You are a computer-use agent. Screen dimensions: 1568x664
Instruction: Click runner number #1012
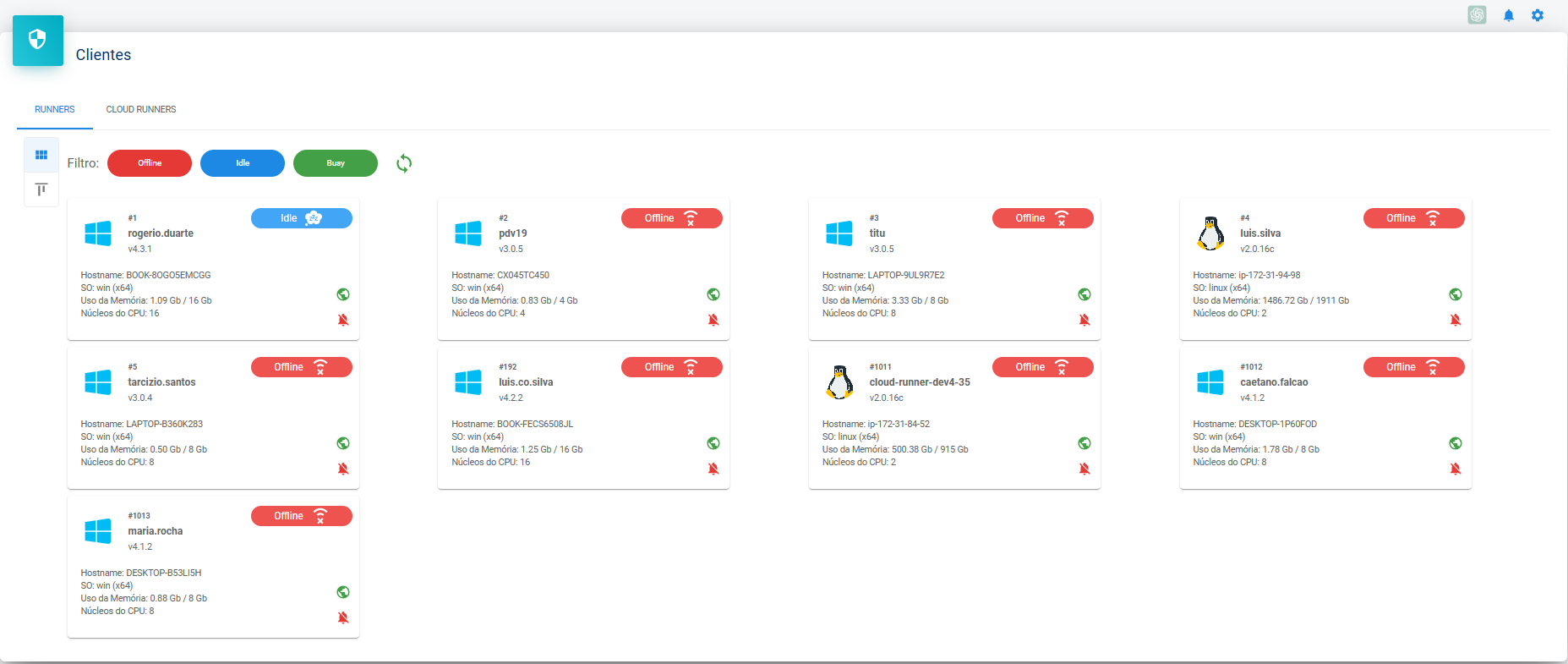tap(1251, 367)
